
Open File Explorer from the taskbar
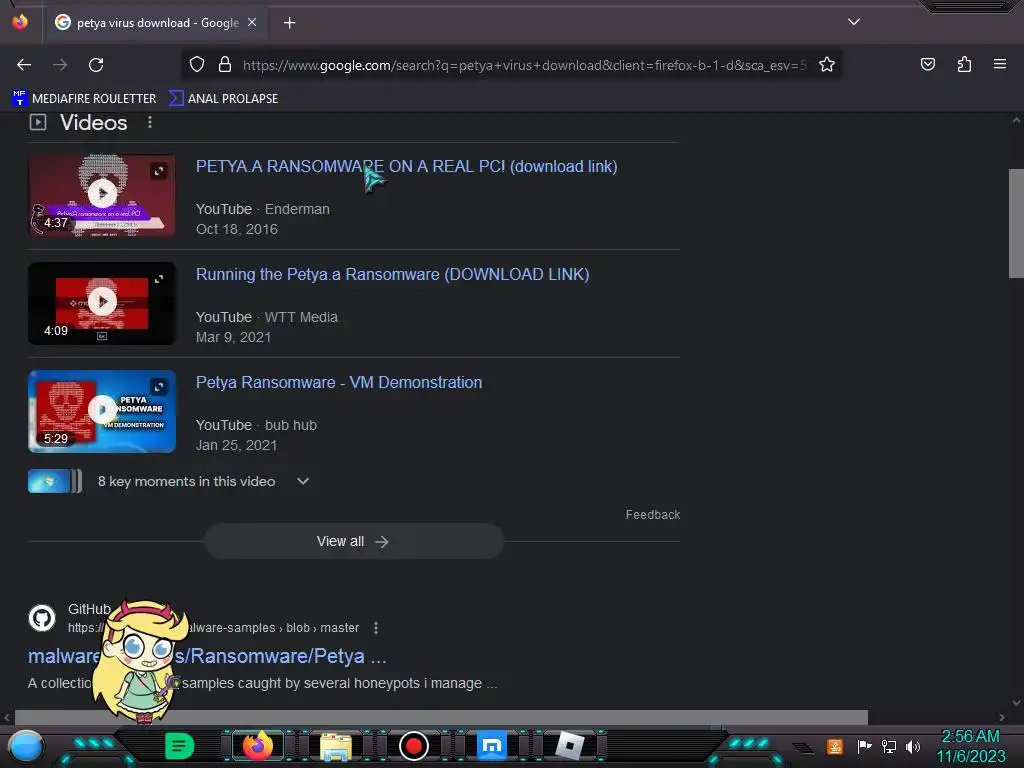[336, 746]
